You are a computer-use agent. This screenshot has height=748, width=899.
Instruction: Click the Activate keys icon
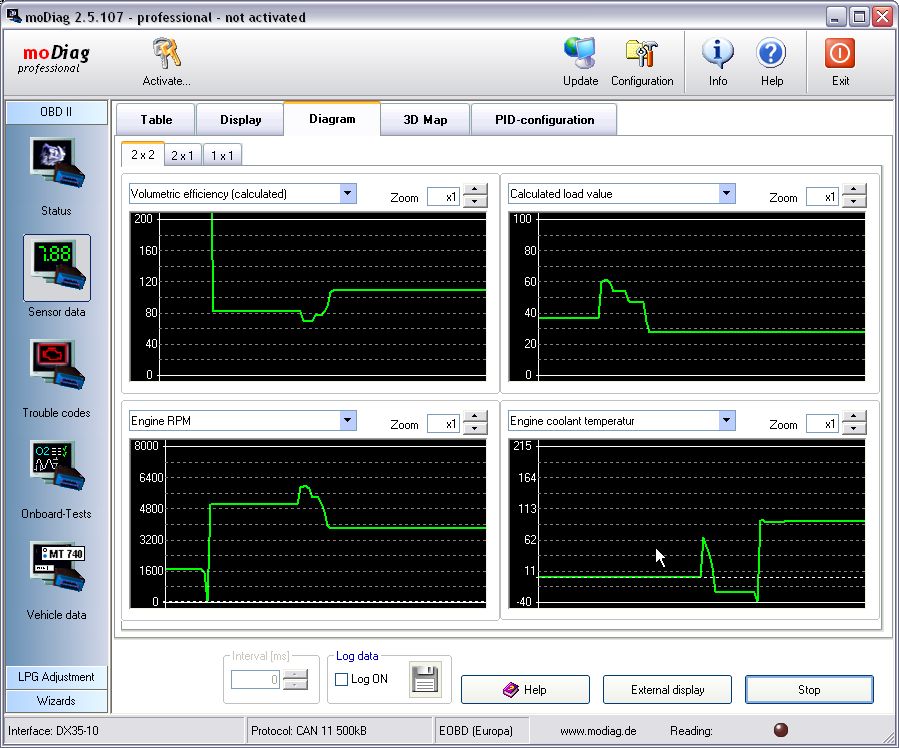point(166,55)
